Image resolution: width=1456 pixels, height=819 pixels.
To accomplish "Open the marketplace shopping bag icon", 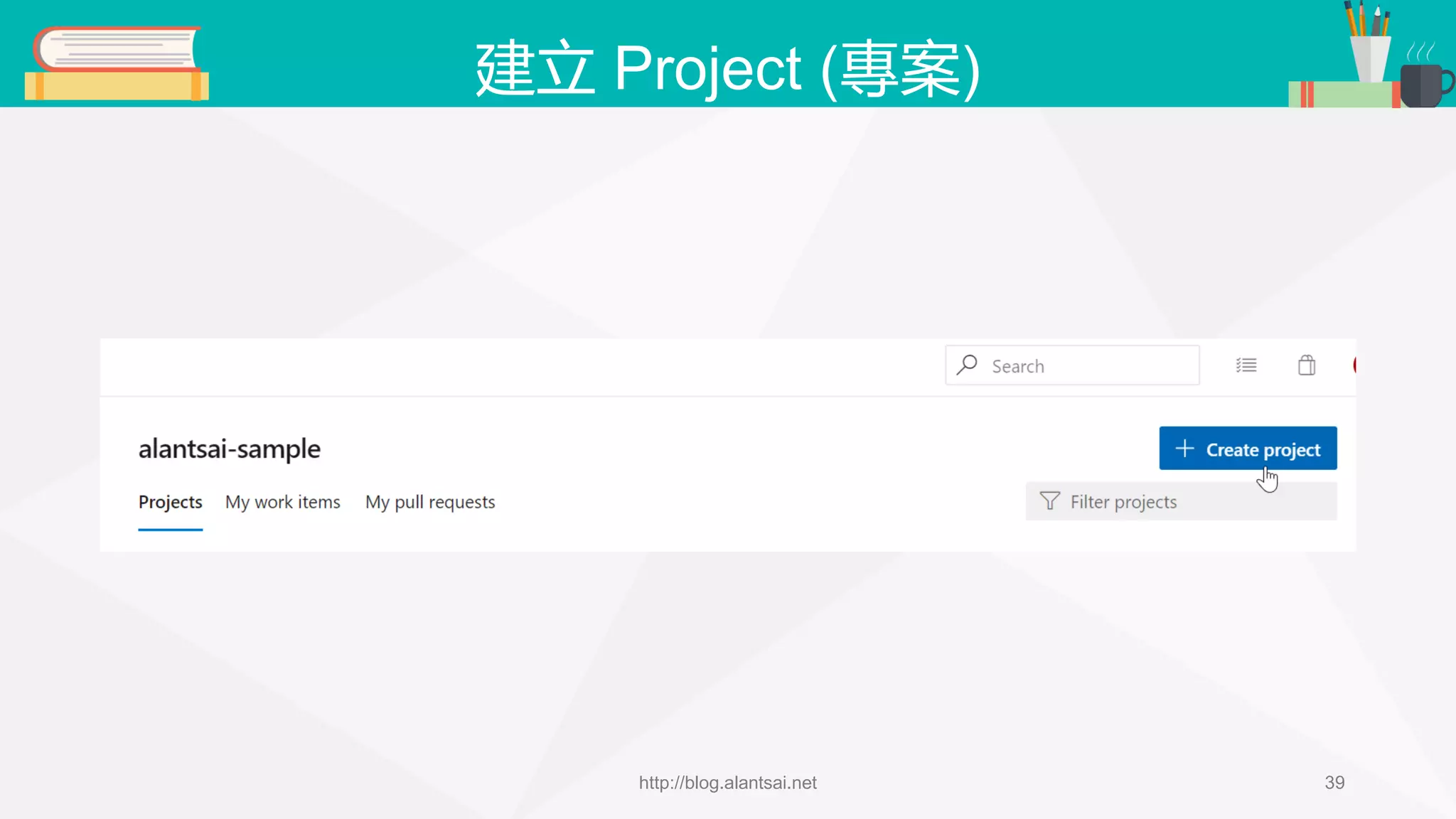I will [x=1307, y=365].
